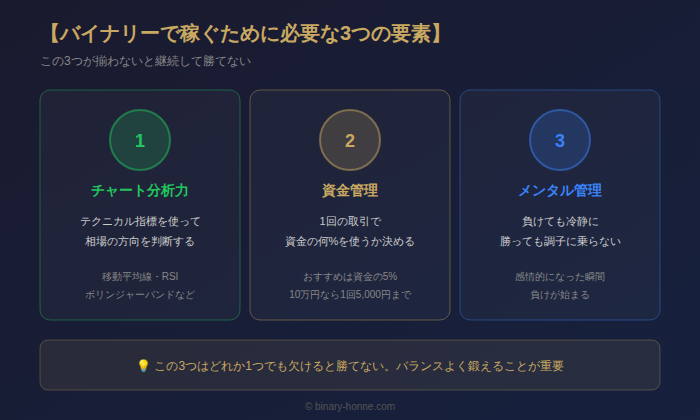The width and height of the screenshot is (700, 420).
Task: Select the 資金管理 card heading
Action: pos(350,190)
